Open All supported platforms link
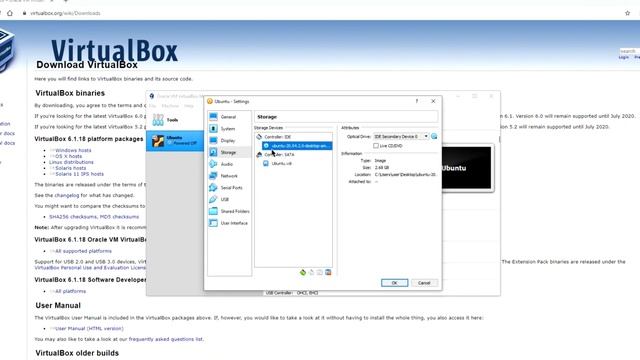This screenshot has width=640, height=360. [x=83, y=251]
